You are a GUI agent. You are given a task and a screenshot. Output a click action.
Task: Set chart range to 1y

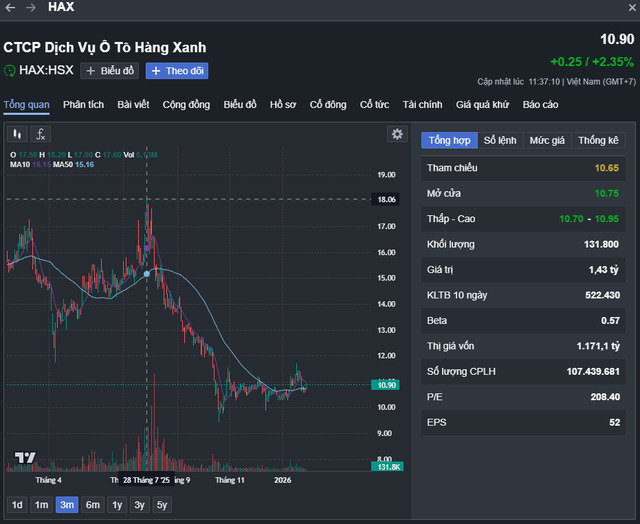118,505
